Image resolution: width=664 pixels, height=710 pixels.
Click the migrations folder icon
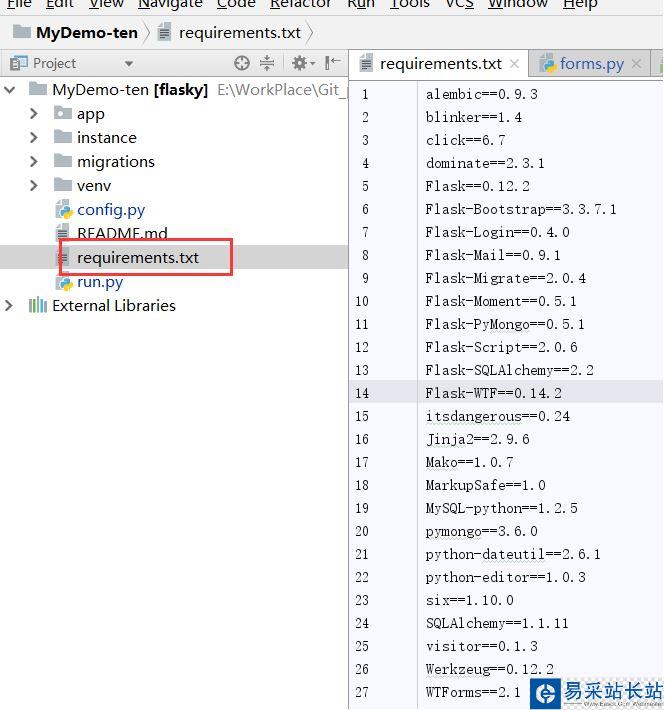63,160
